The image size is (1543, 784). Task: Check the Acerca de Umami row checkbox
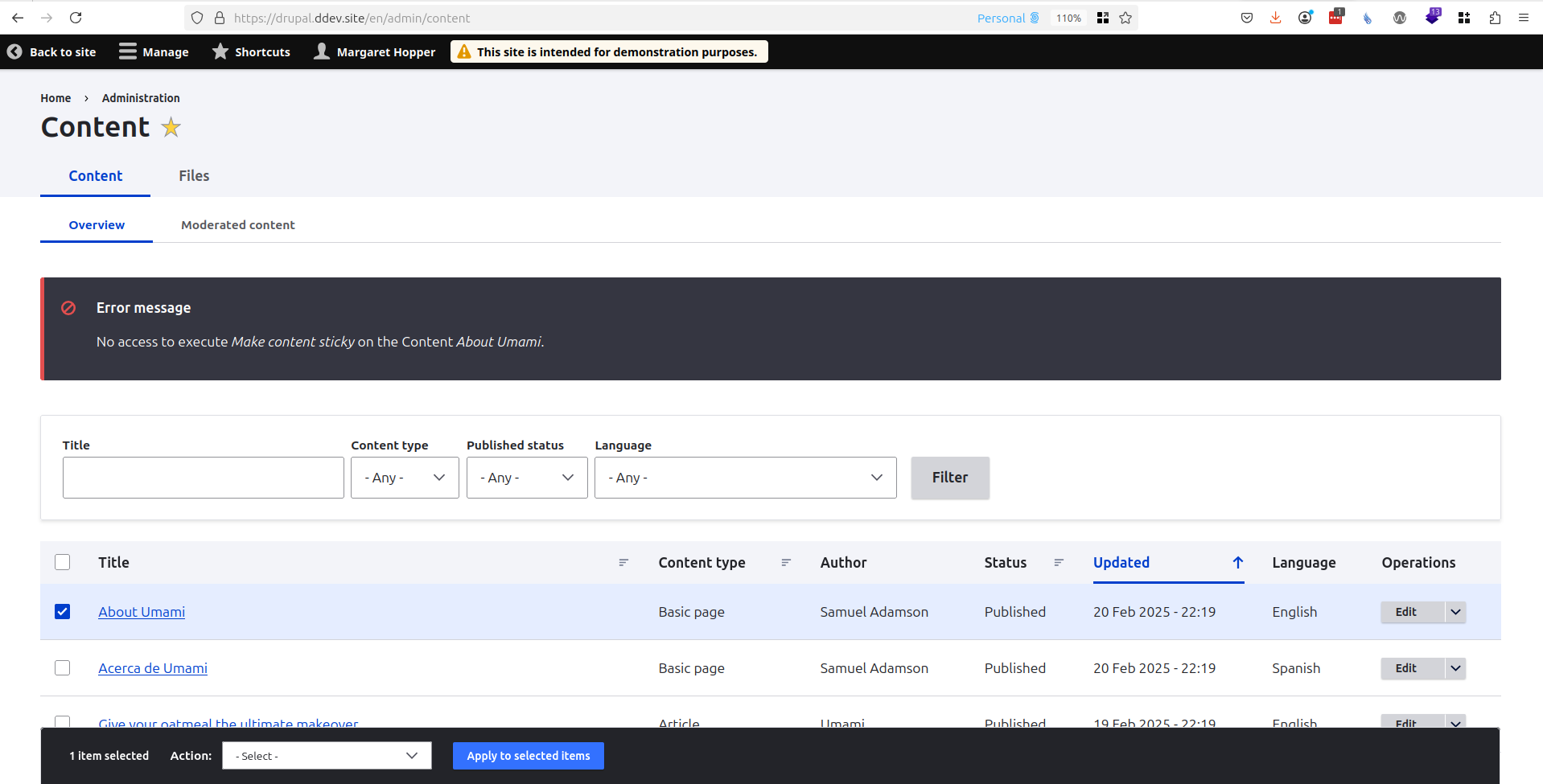point(63,668)
